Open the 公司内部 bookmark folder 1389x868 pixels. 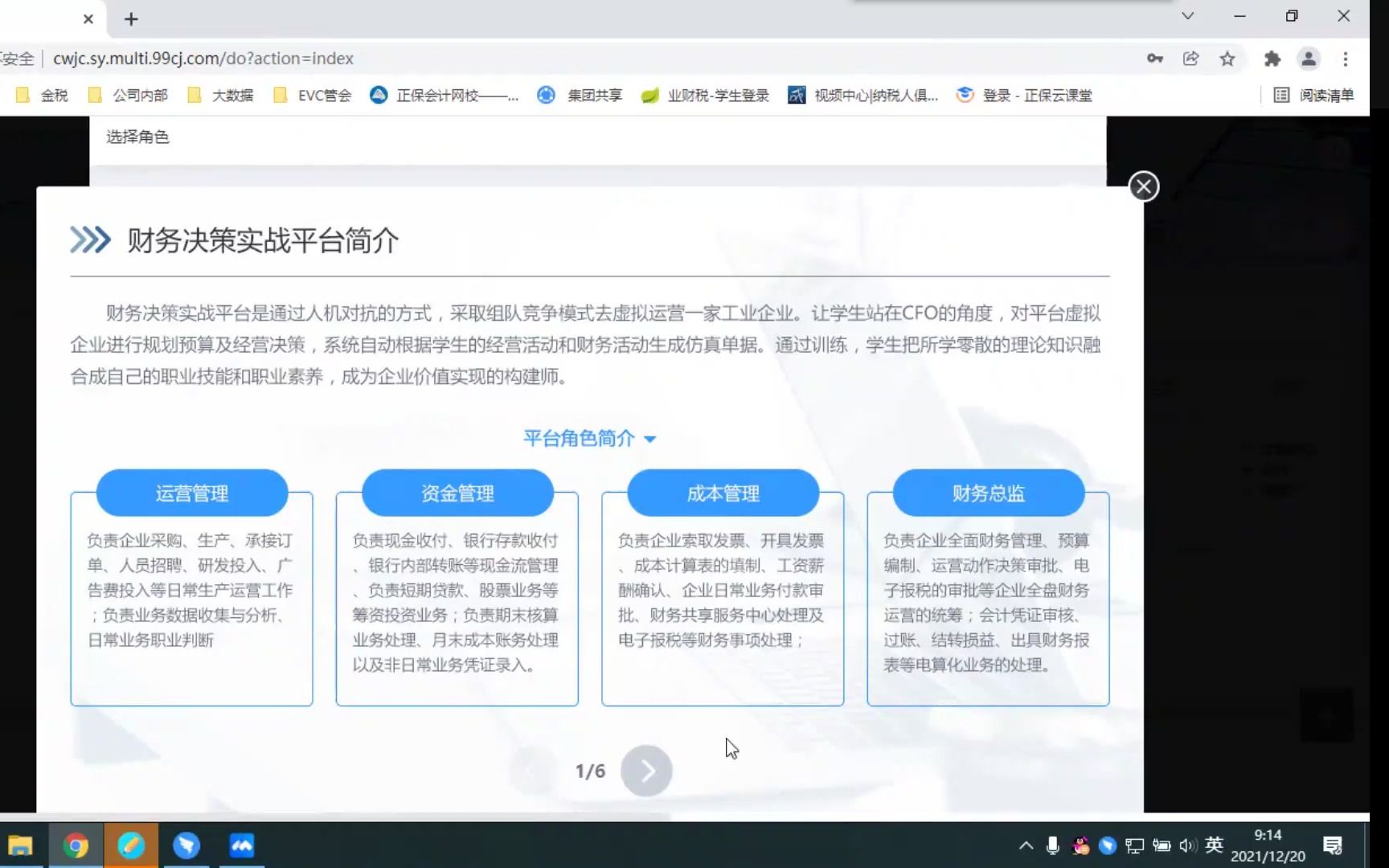tap(129, 96)
